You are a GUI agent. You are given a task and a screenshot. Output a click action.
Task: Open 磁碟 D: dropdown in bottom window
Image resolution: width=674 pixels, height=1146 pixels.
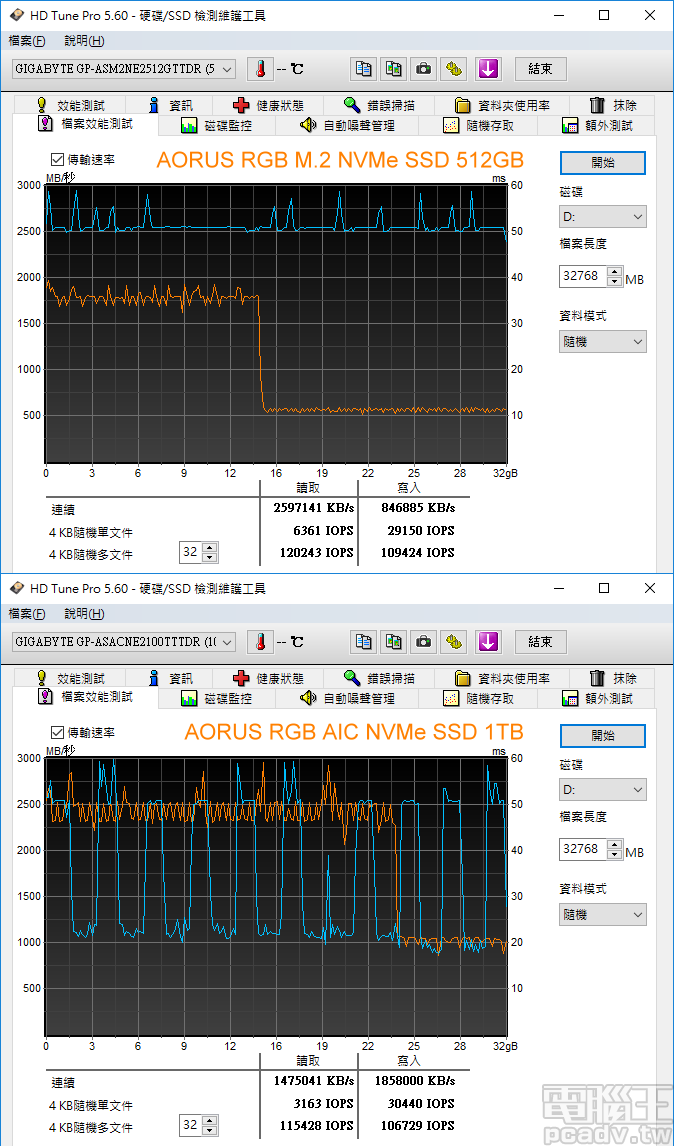(603, 790)
